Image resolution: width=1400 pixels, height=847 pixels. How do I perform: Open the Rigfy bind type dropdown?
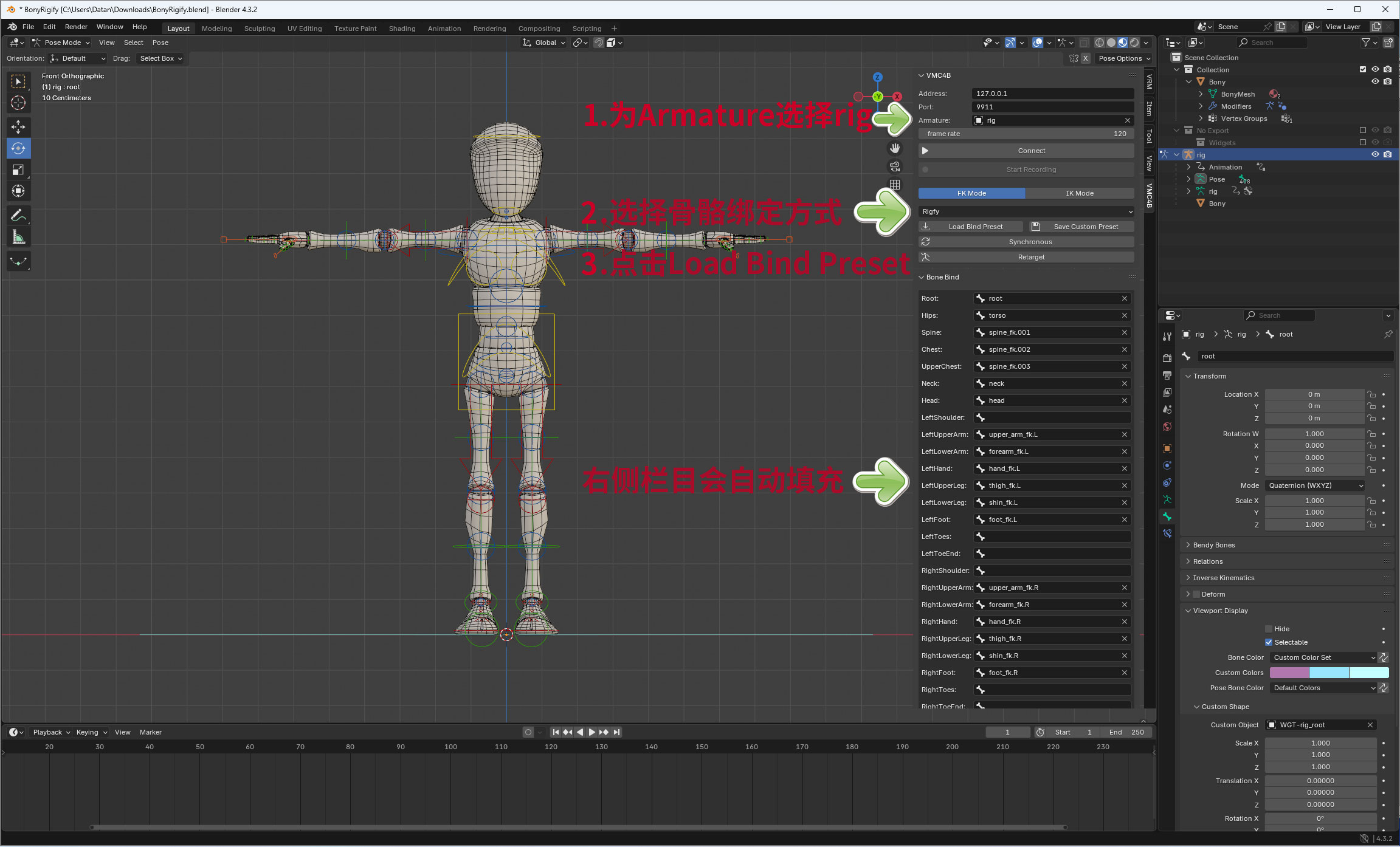pos(1026,211)
